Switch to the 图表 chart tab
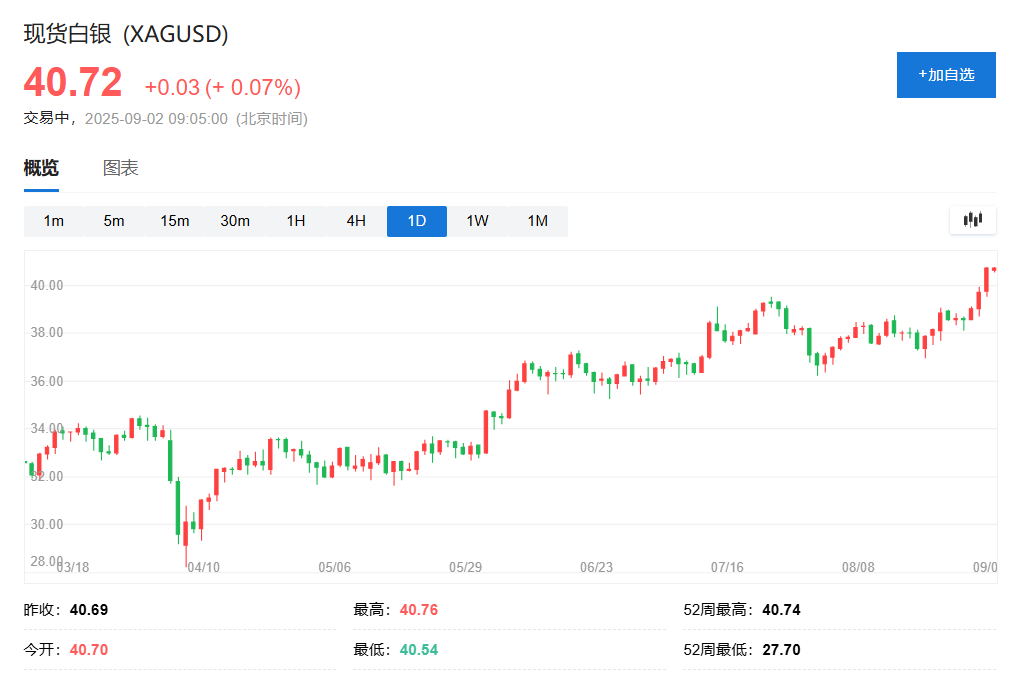The height and width of the screenshot is (697, 1020). click(121, 168)
